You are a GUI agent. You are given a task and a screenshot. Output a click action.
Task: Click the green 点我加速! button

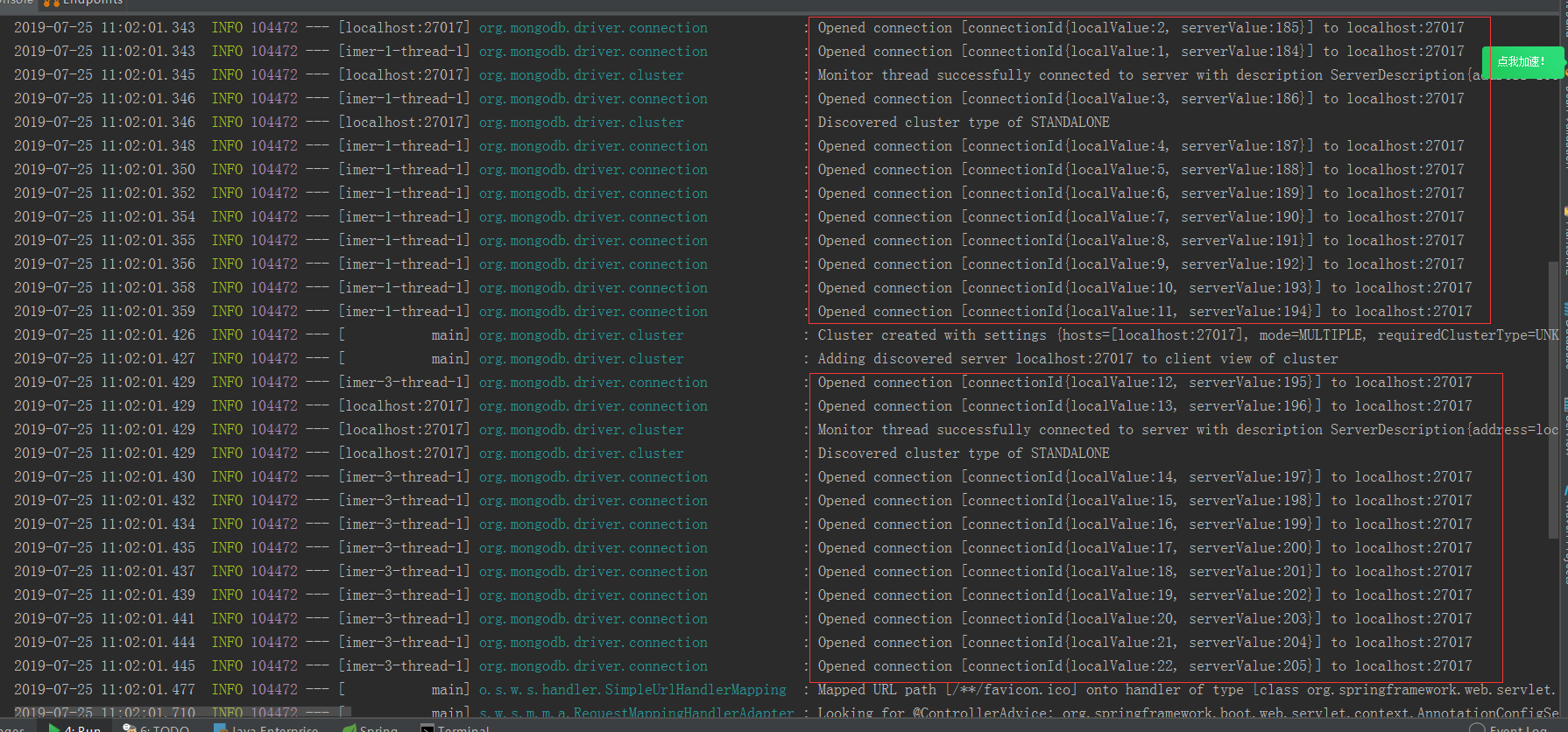pyautogui.click(x=1522, y=61)
